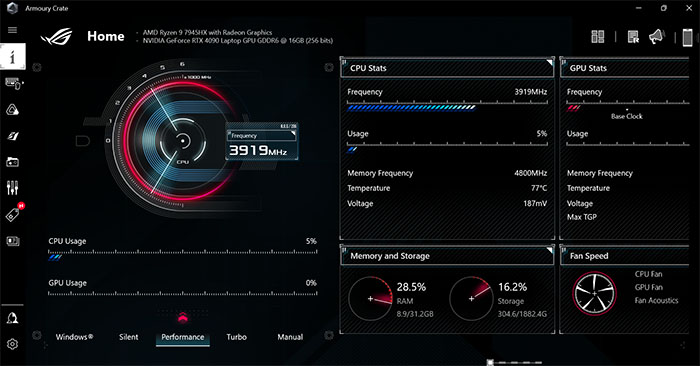Click the GPU Fan label
Viewport: 700px width, 366px height.
pos(649,287)
